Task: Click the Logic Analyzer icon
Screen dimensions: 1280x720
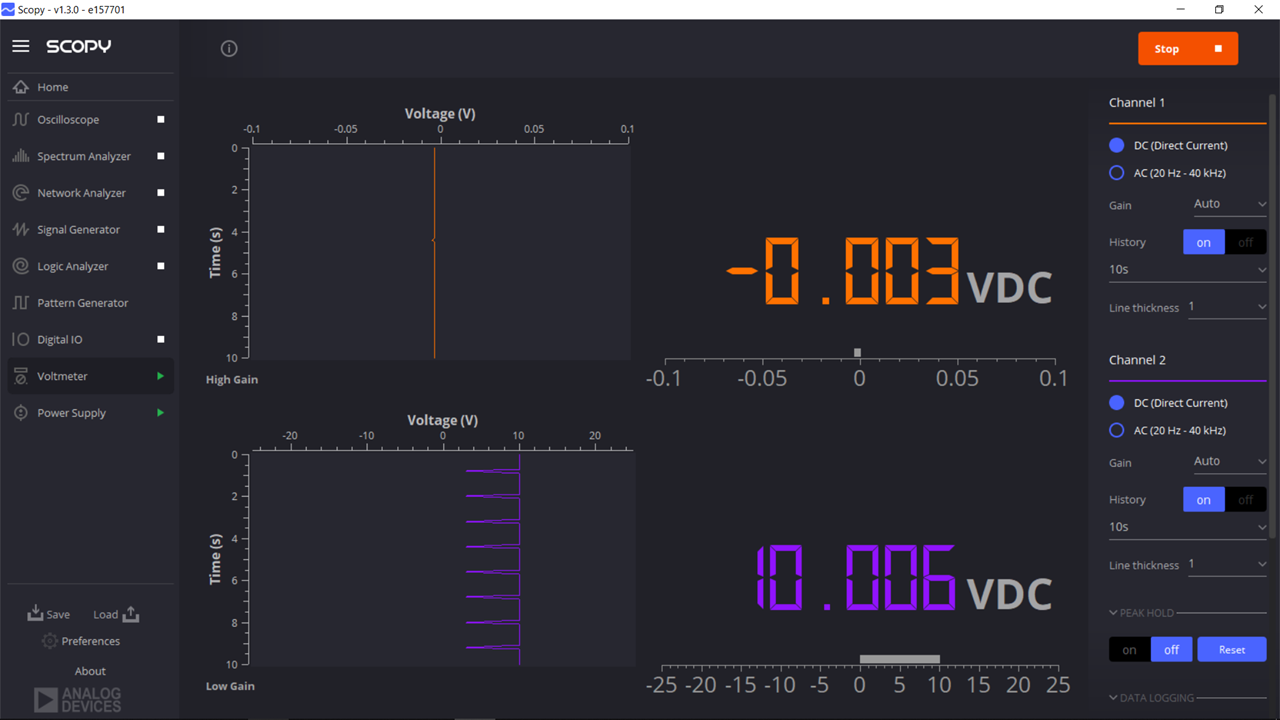Action: (x=21, y=266)
